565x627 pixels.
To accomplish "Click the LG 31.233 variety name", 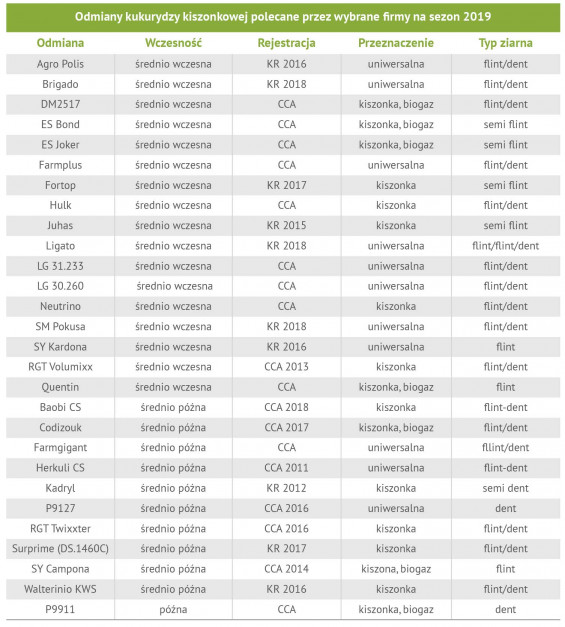I will 60,266.
